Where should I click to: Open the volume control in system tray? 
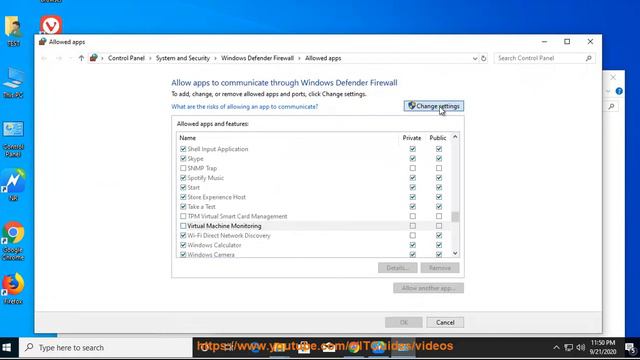[x=581, y=347]
